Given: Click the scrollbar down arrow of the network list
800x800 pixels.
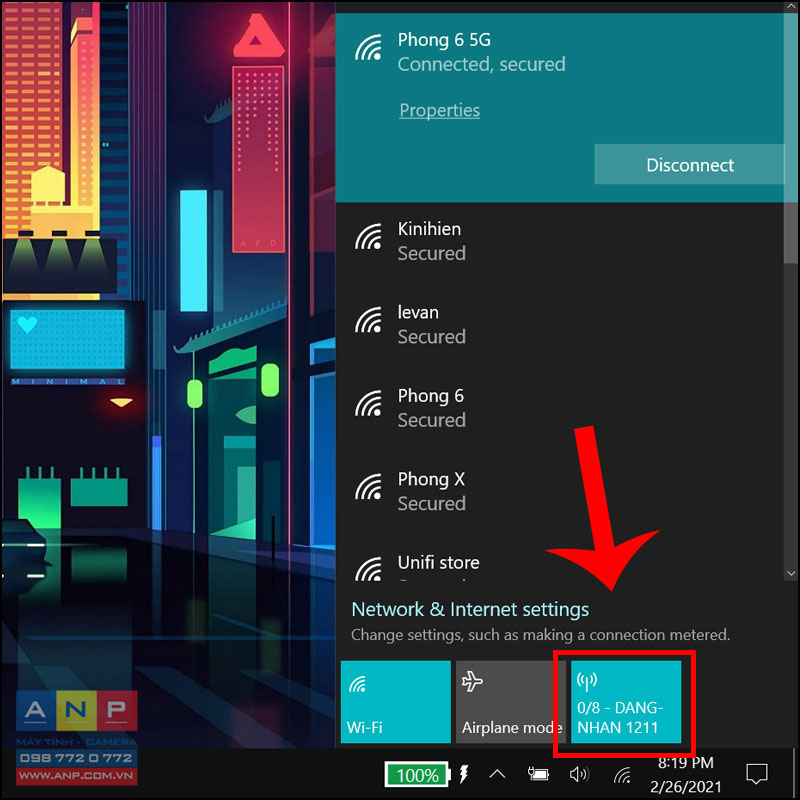Looking at the screenshot, I should 791,573.
